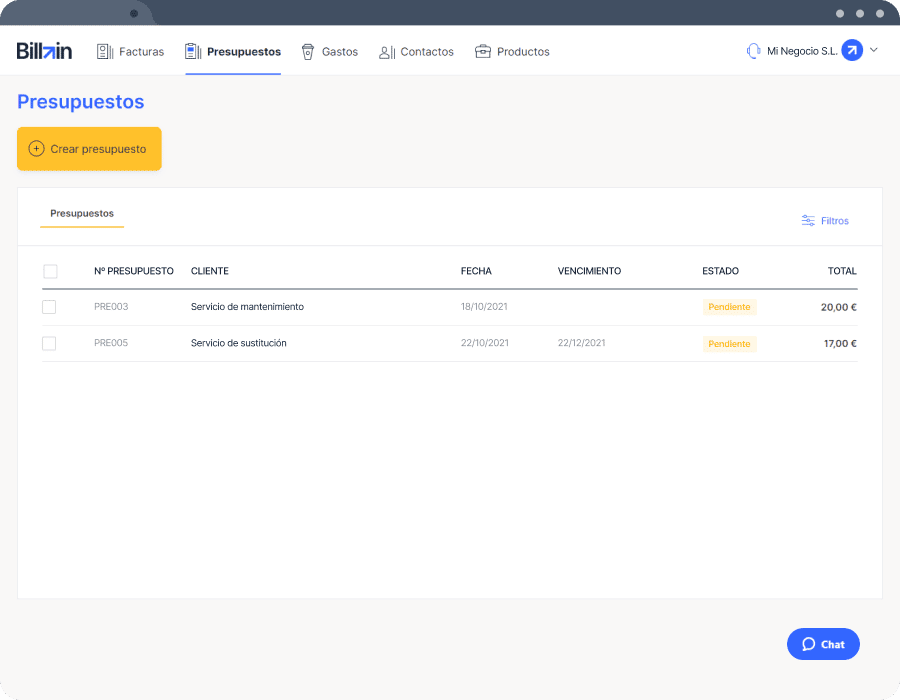Click the total 17,00 €
The image size is (900, 700).
pyautogui.click(x=840, y=343)
